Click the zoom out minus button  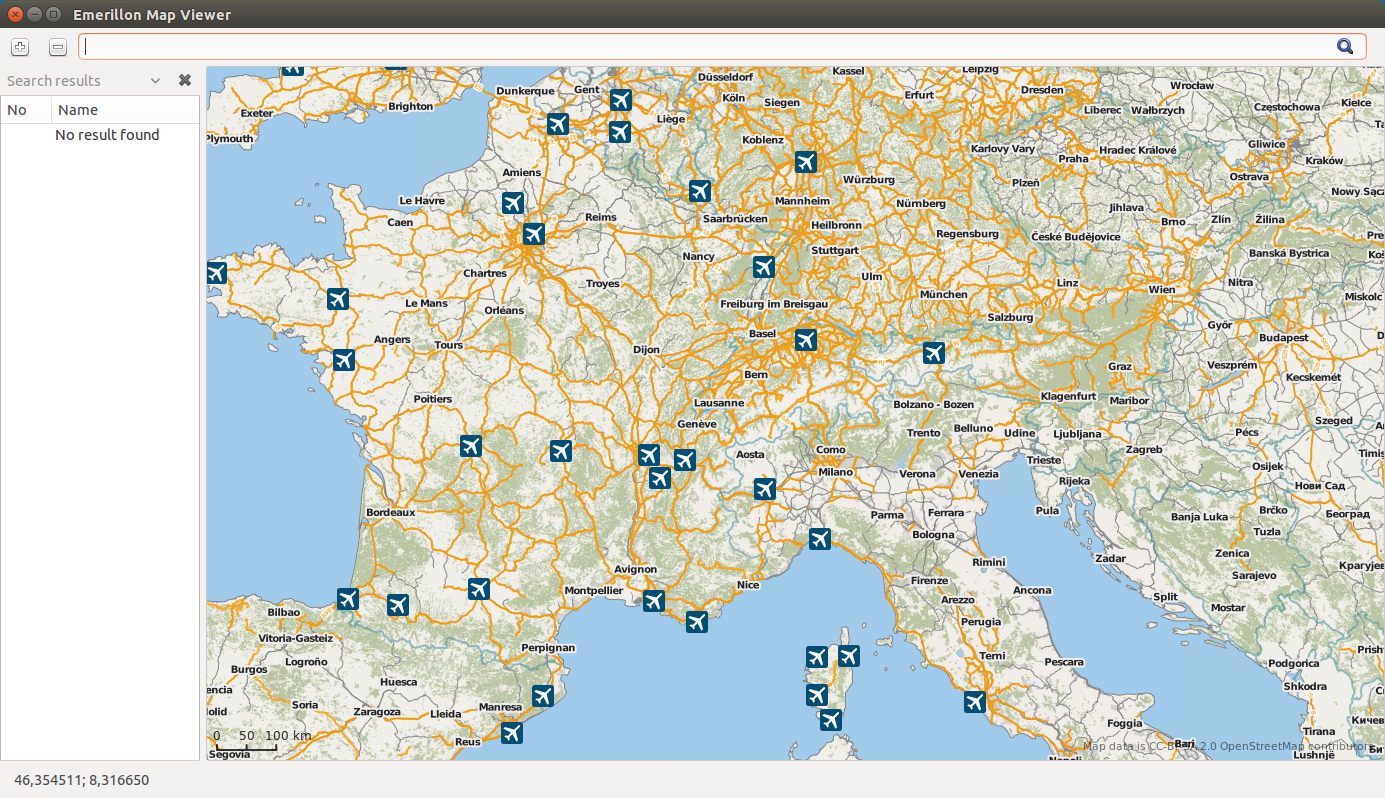click(x=58, y=47)
